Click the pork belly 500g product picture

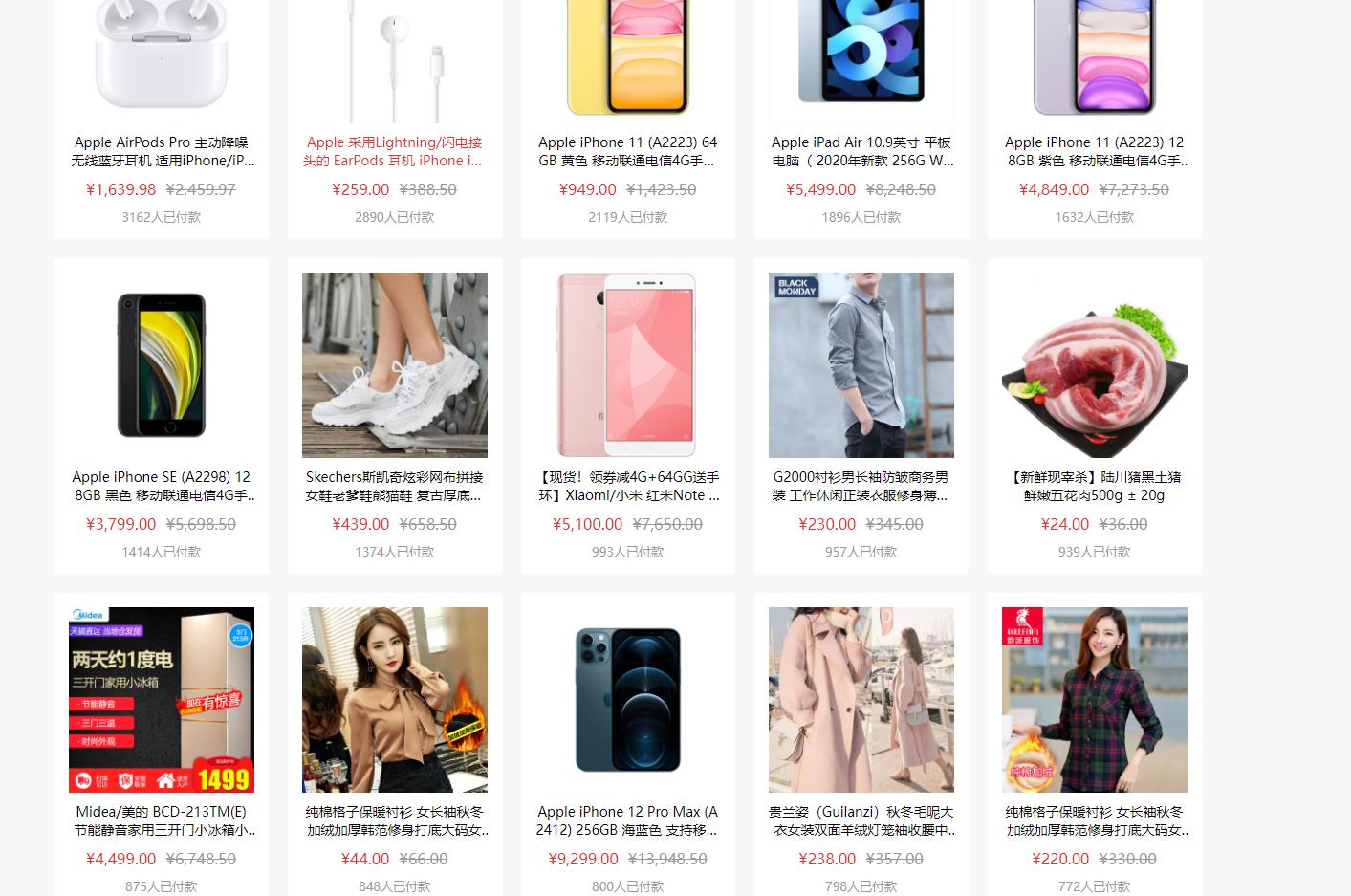1095,365
